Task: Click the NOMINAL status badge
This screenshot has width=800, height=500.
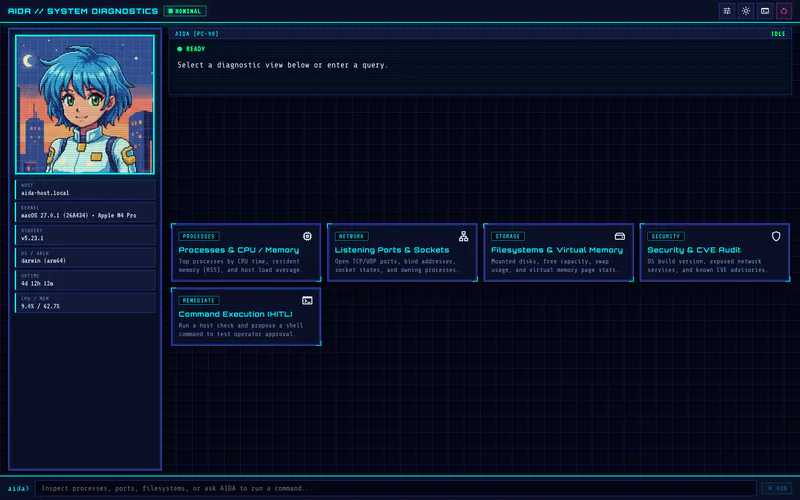Action: 185,11
